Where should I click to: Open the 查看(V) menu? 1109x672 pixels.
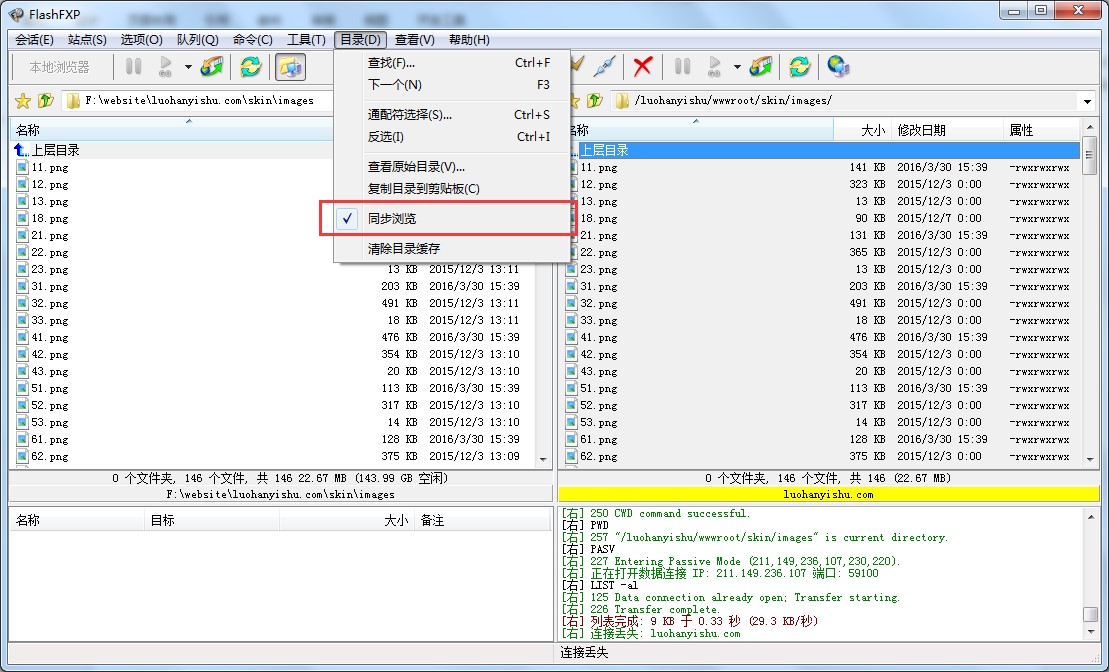coord(414,40)
